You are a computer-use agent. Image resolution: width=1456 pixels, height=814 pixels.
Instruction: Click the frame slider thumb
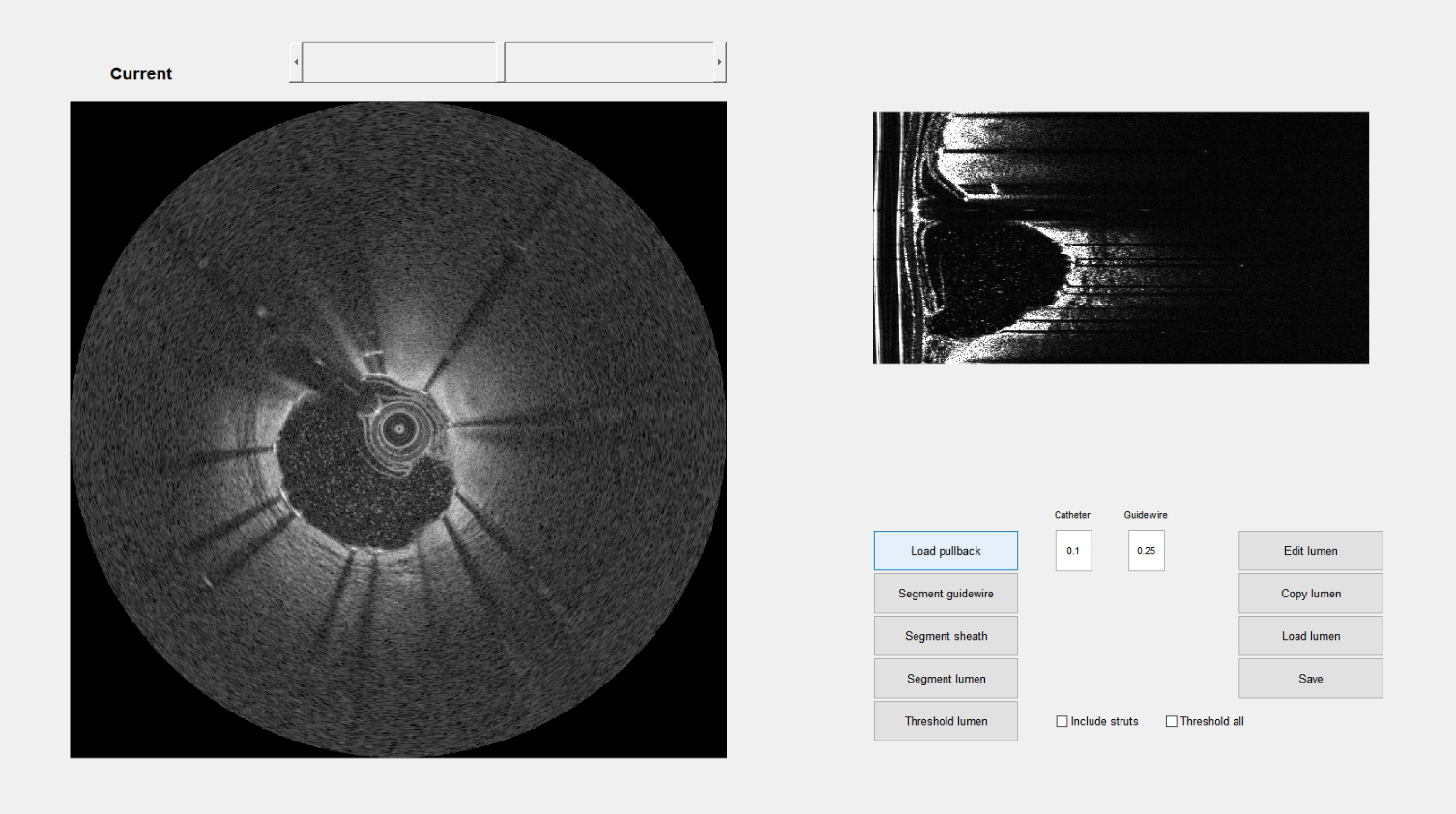[501, 62]
